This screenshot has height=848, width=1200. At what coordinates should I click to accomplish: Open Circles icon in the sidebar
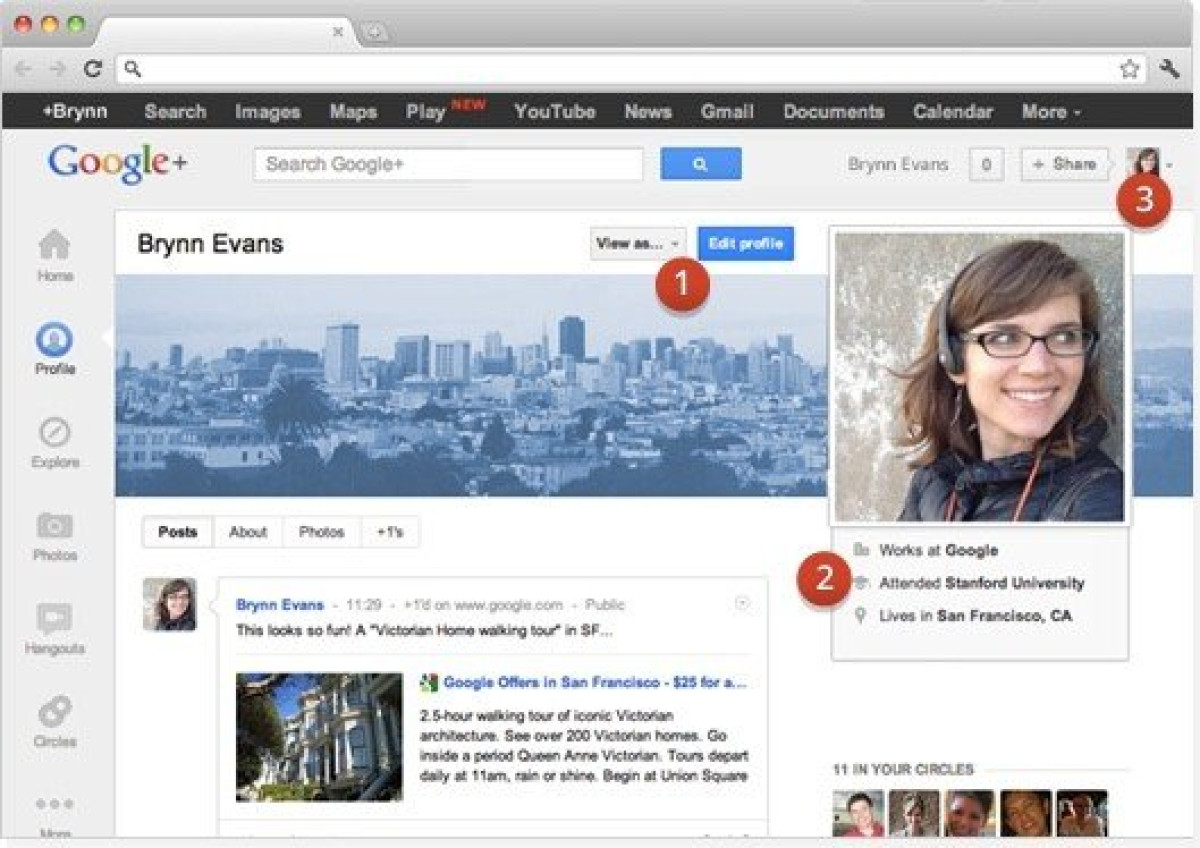[x=54, y=712]
